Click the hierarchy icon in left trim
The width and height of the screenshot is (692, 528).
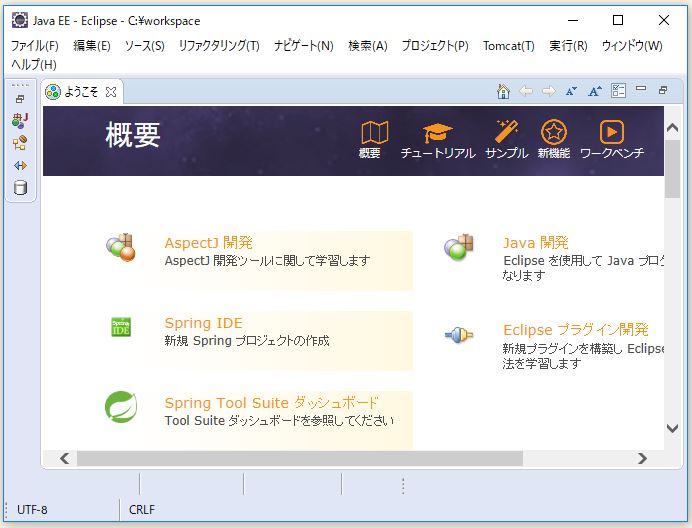click(20, 143)
